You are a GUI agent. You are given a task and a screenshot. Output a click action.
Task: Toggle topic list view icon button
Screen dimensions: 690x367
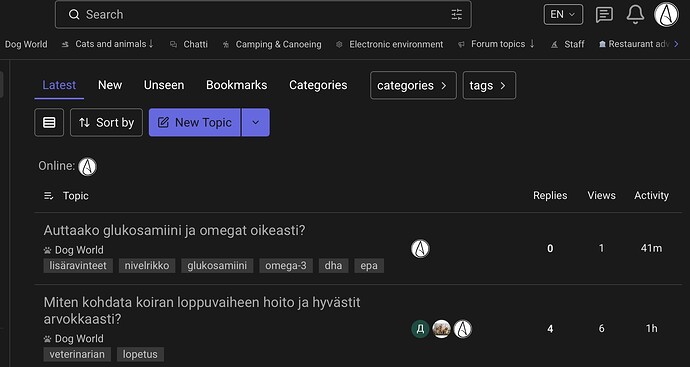(x=49, y=122)
